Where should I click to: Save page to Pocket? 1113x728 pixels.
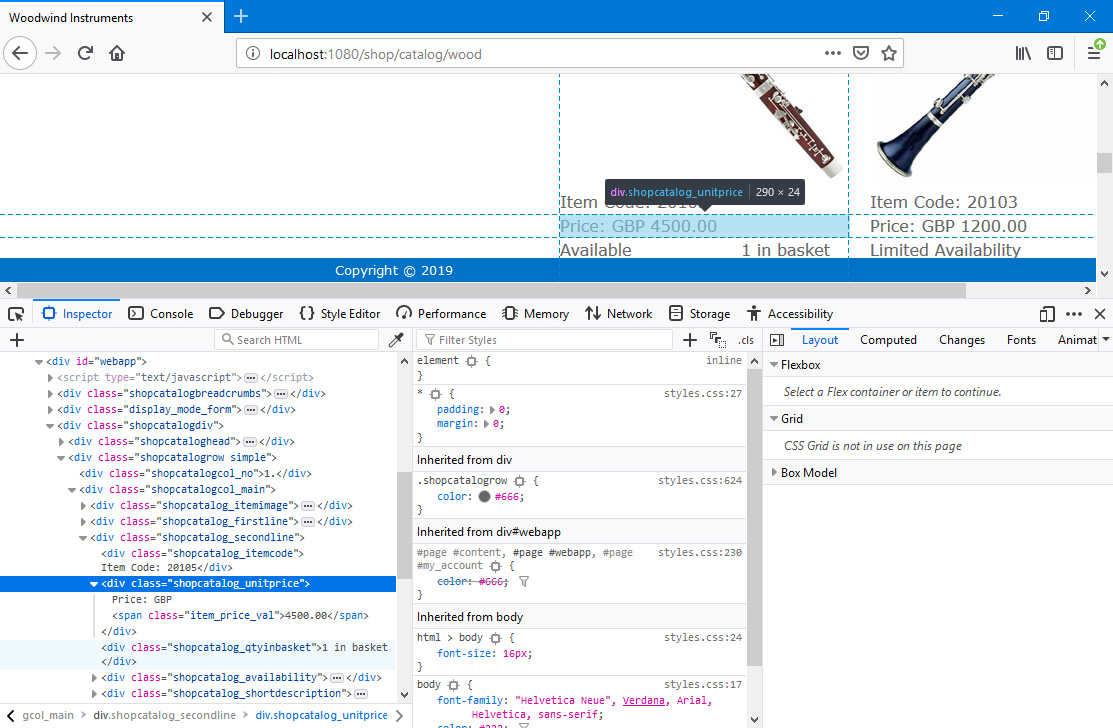coord(861,53)
